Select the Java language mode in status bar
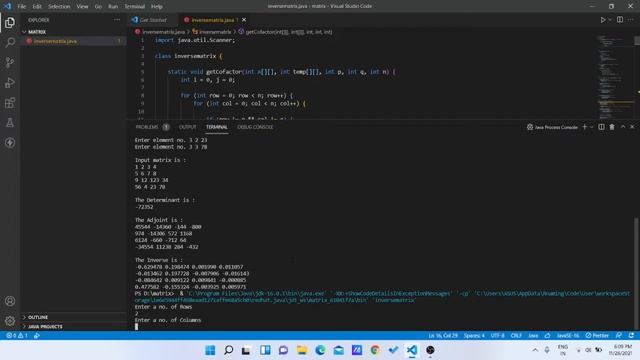Viewport: 640px width, 360px height. [x=533, y=336]
